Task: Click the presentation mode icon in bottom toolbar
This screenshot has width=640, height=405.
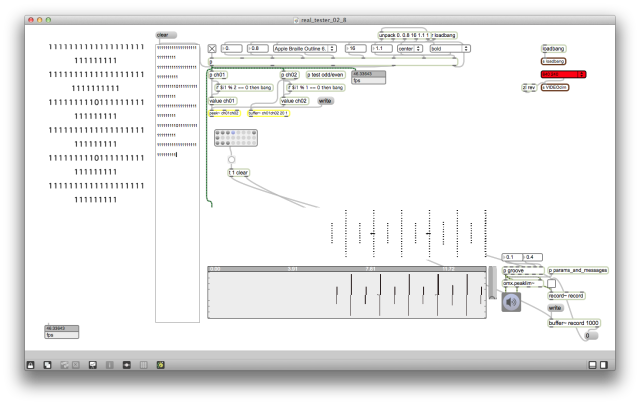Action: pos(93,365)
